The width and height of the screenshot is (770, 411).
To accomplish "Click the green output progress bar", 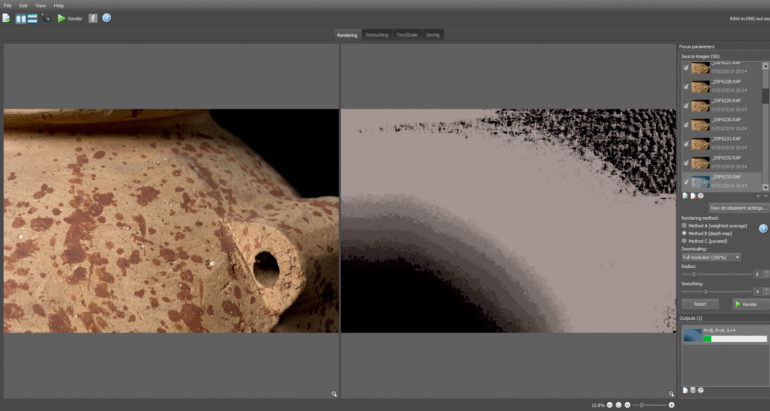I will [708, 339].
